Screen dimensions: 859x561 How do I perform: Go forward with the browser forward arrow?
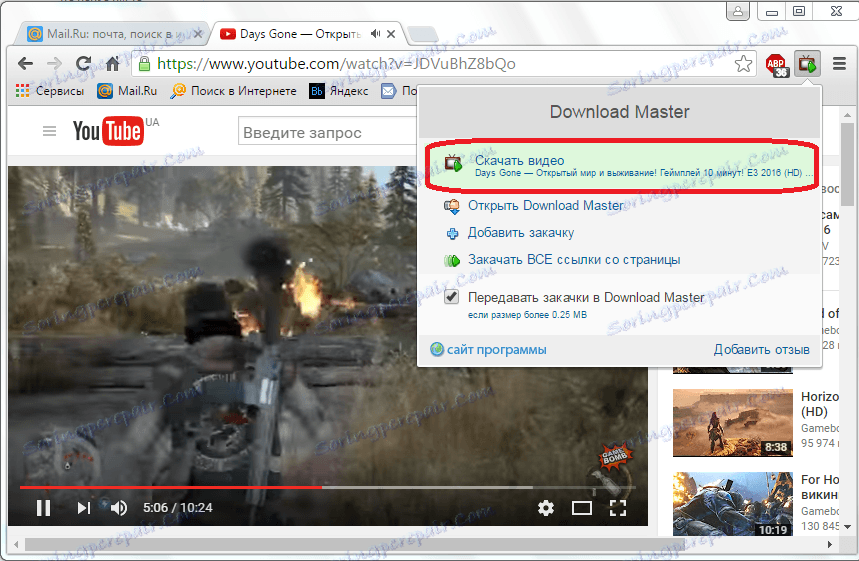coord(54,64)
